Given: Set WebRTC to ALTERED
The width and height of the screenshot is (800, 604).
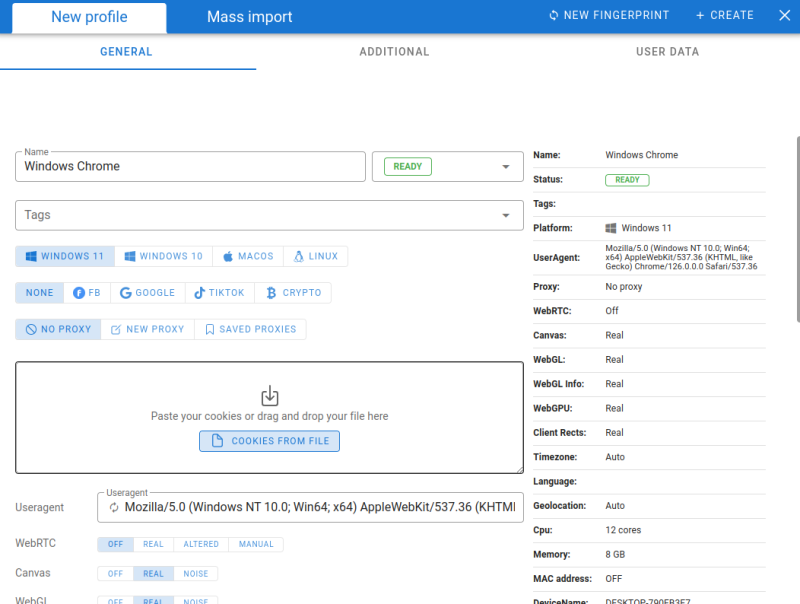Looking at the screenshot, I should point(200,544).
